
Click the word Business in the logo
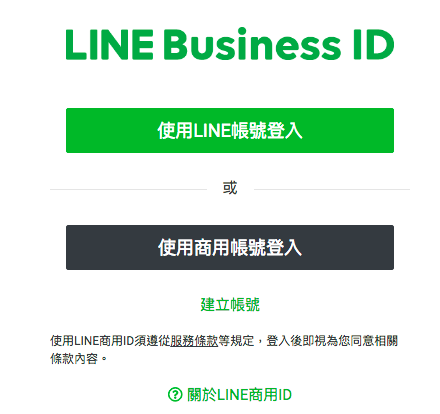pos(252,44)
